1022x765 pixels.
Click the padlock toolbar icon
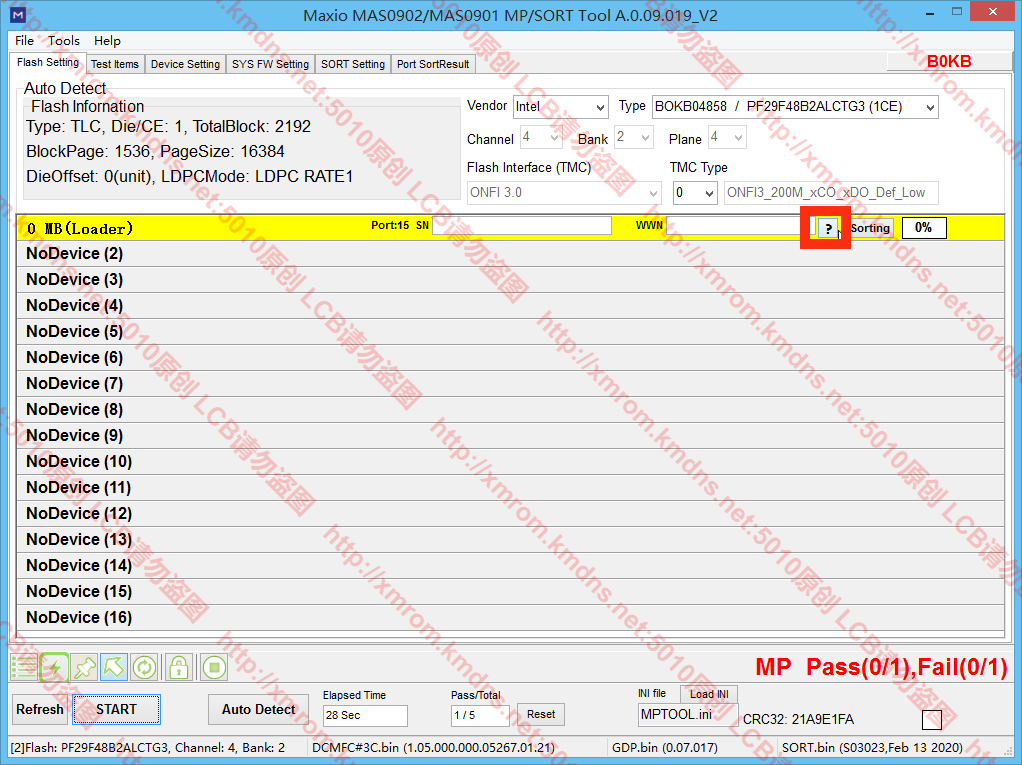[178, 667]
